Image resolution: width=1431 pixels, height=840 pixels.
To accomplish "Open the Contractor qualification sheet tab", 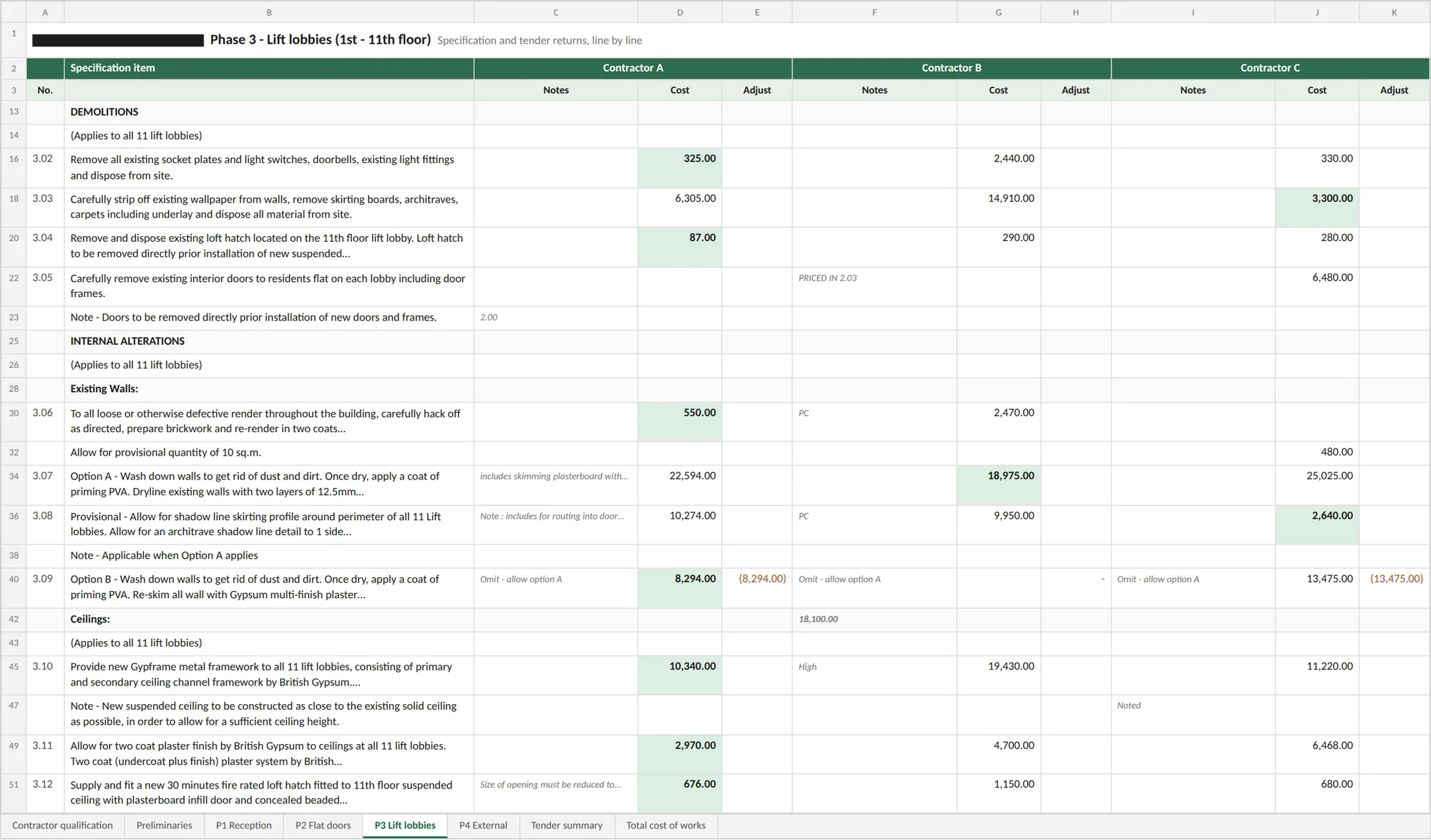I will pos(62,825).
